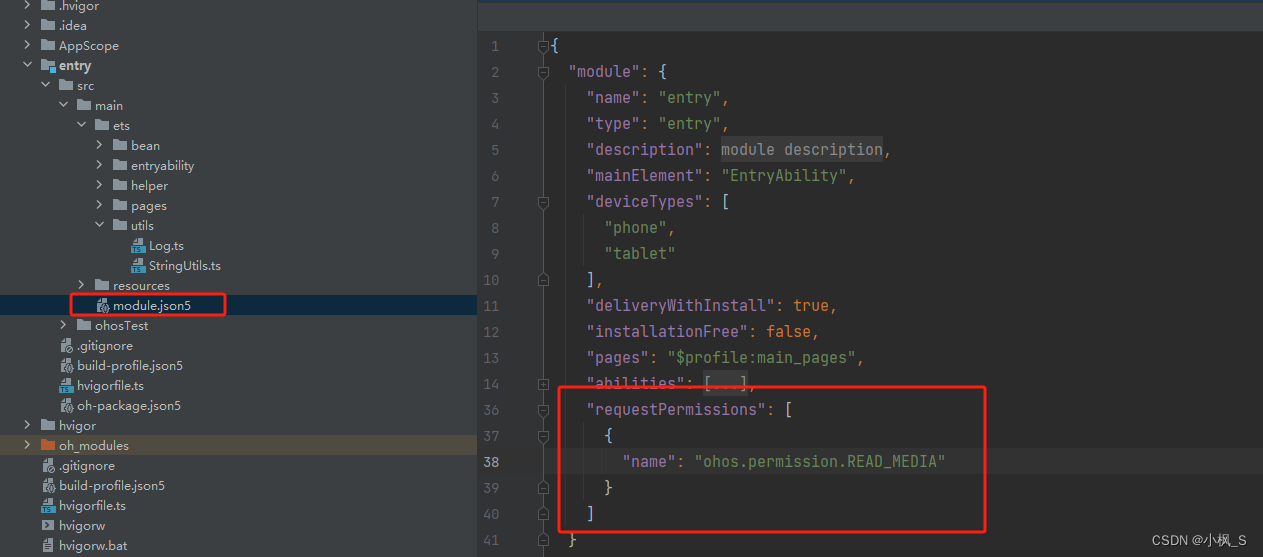
Task: Click the entry .gitignore file icon
Action: (x=67, y=345)
